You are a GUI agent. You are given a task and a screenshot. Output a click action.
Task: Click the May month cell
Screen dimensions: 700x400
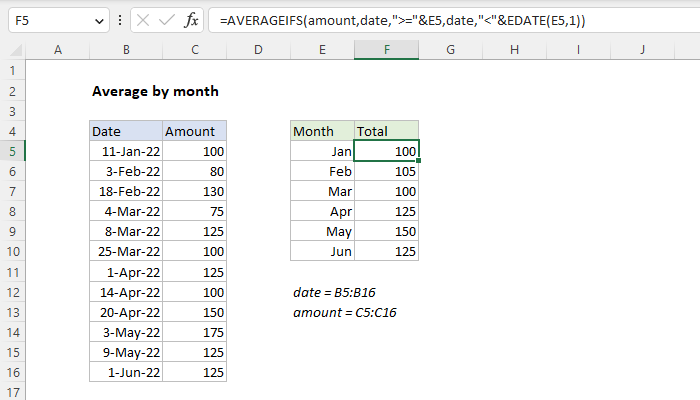[322, 232]
